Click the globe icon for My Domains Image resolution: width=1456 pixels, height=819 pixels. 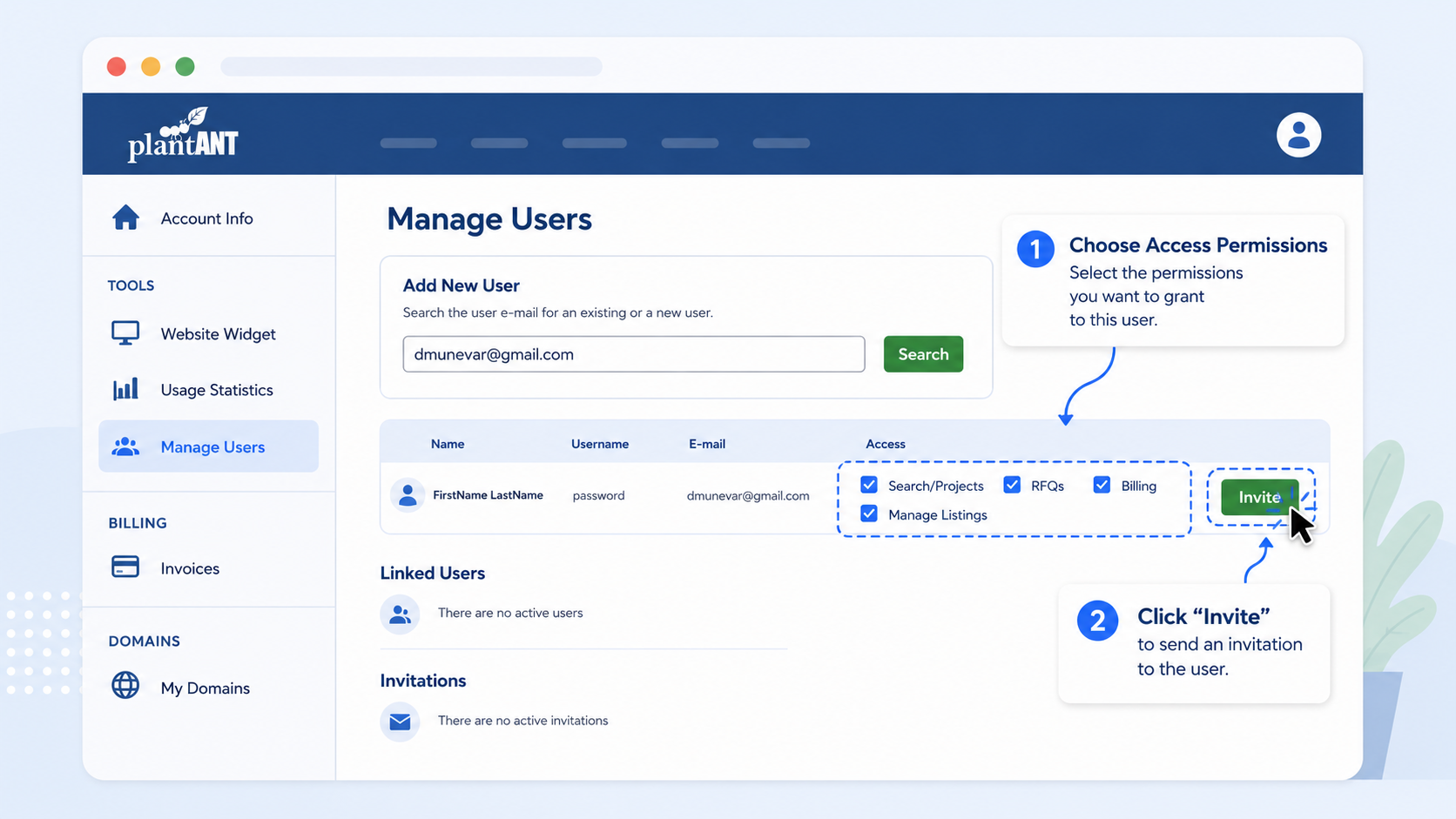pyautogui.click(x=125, y=686)
